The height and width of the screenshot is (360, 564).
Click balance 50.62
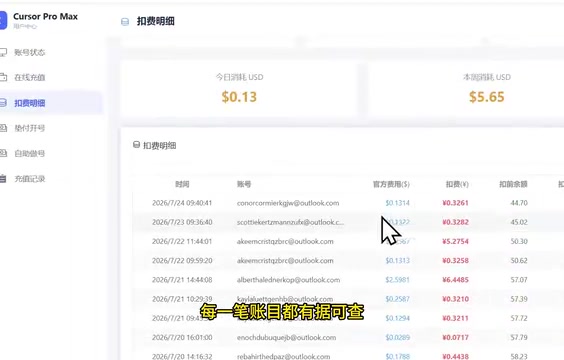click(x=519, y=260)
